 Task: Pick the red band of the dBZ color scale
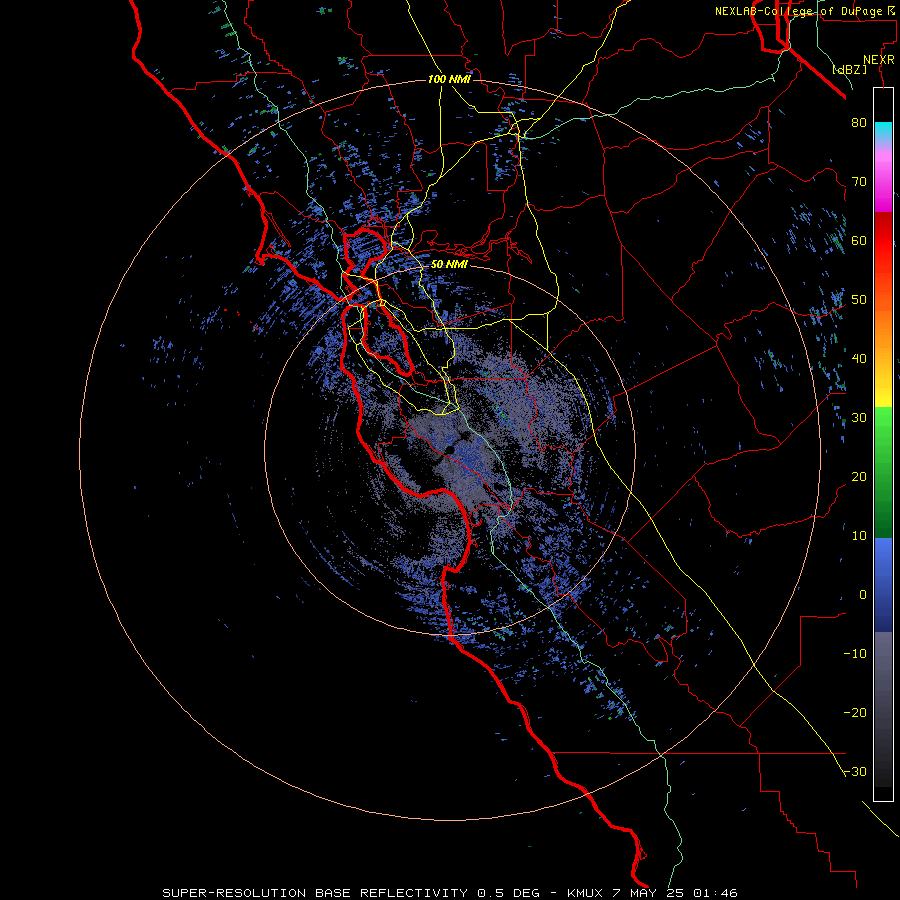[883, 241]
